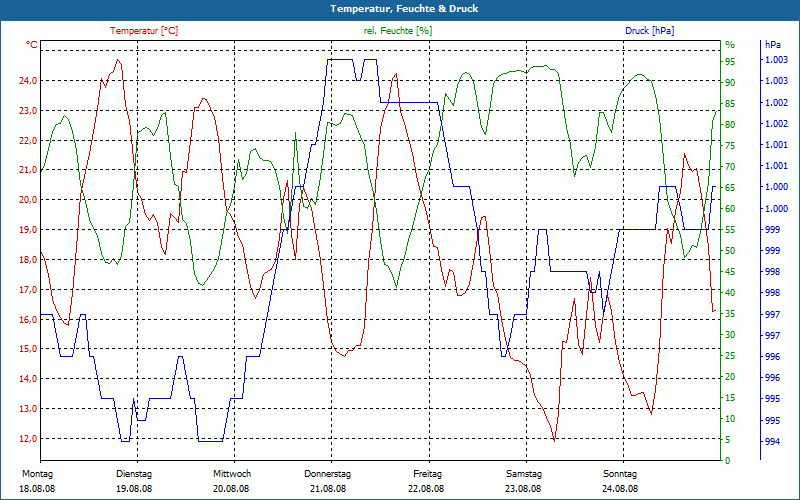Click the date 24.08.08
The height and width of the screenshot is (500, 800).
620,489
